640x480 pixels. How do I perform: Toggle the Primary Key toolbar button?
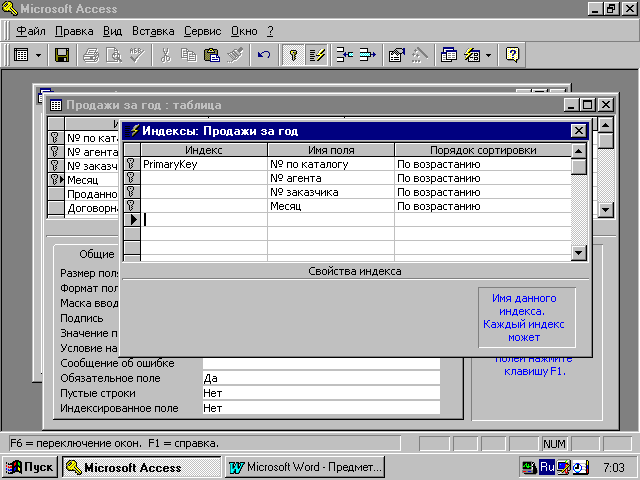tap(293, 55)
